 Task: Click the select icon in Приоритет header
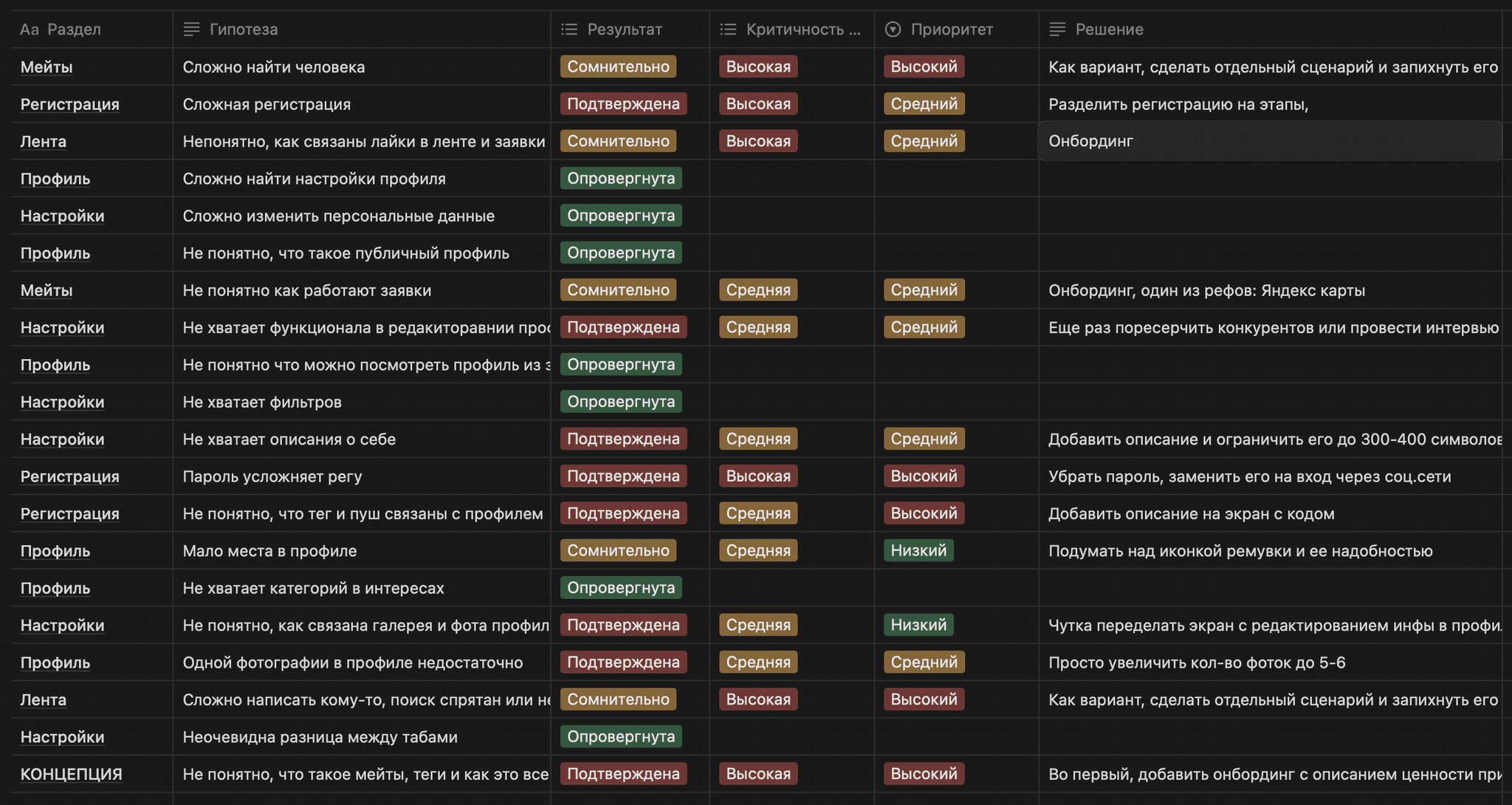893,30
